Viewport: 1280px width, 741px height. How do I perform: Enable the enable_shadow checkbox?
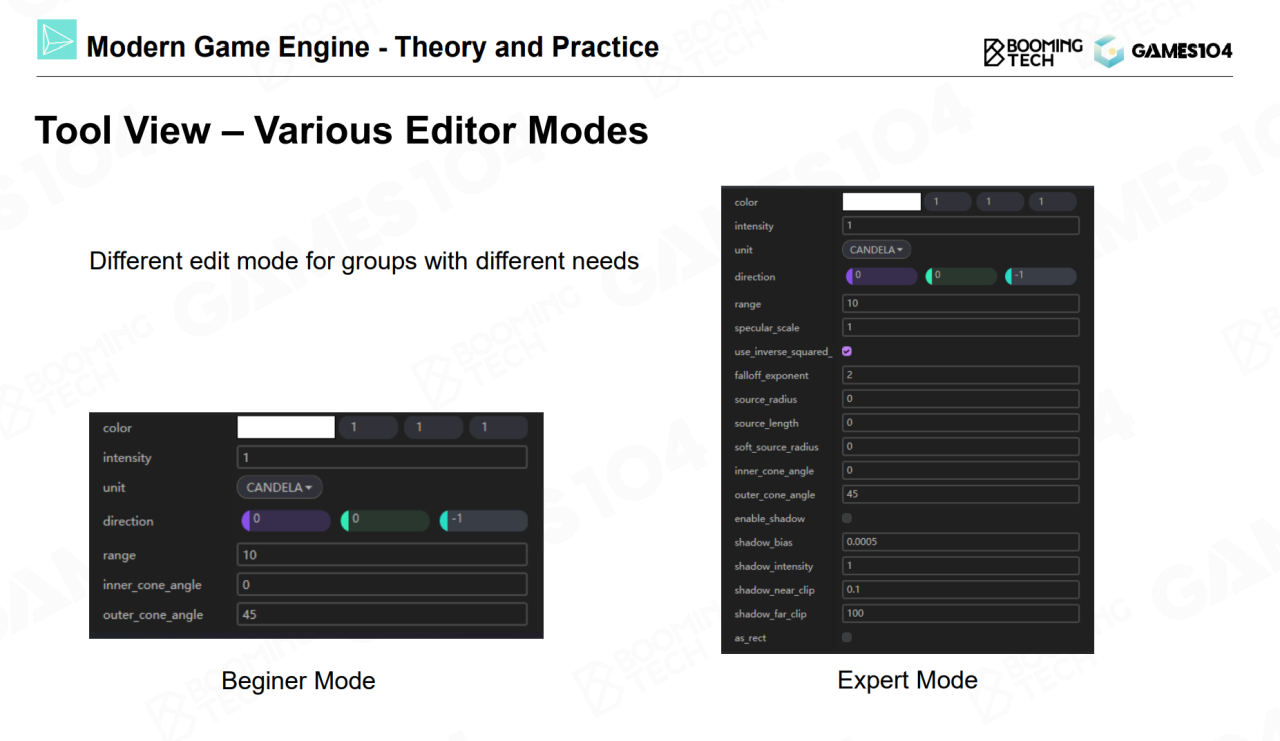847,519
